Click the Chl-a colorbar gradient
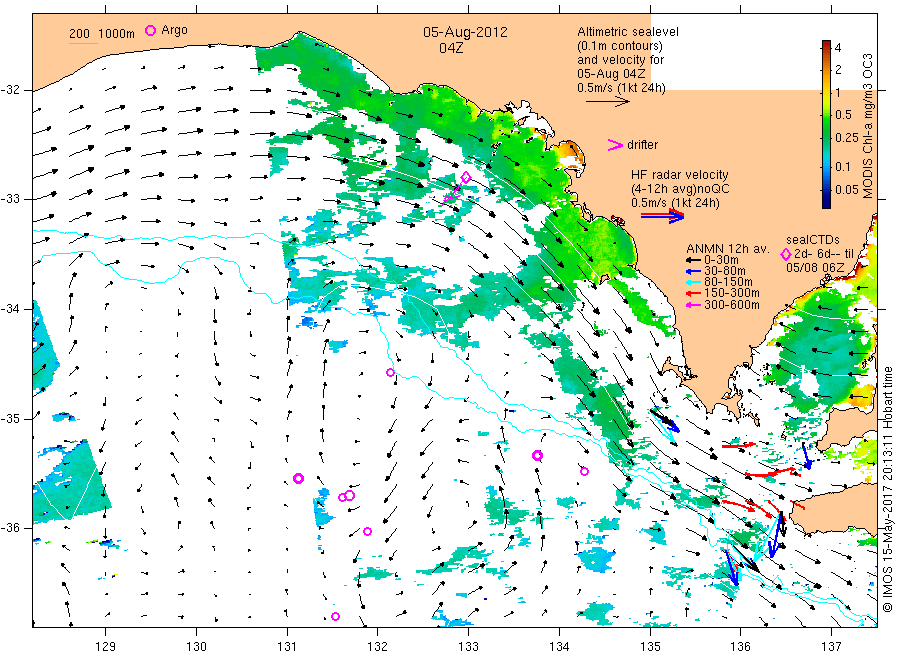900x660 pixels. (826, 124)
